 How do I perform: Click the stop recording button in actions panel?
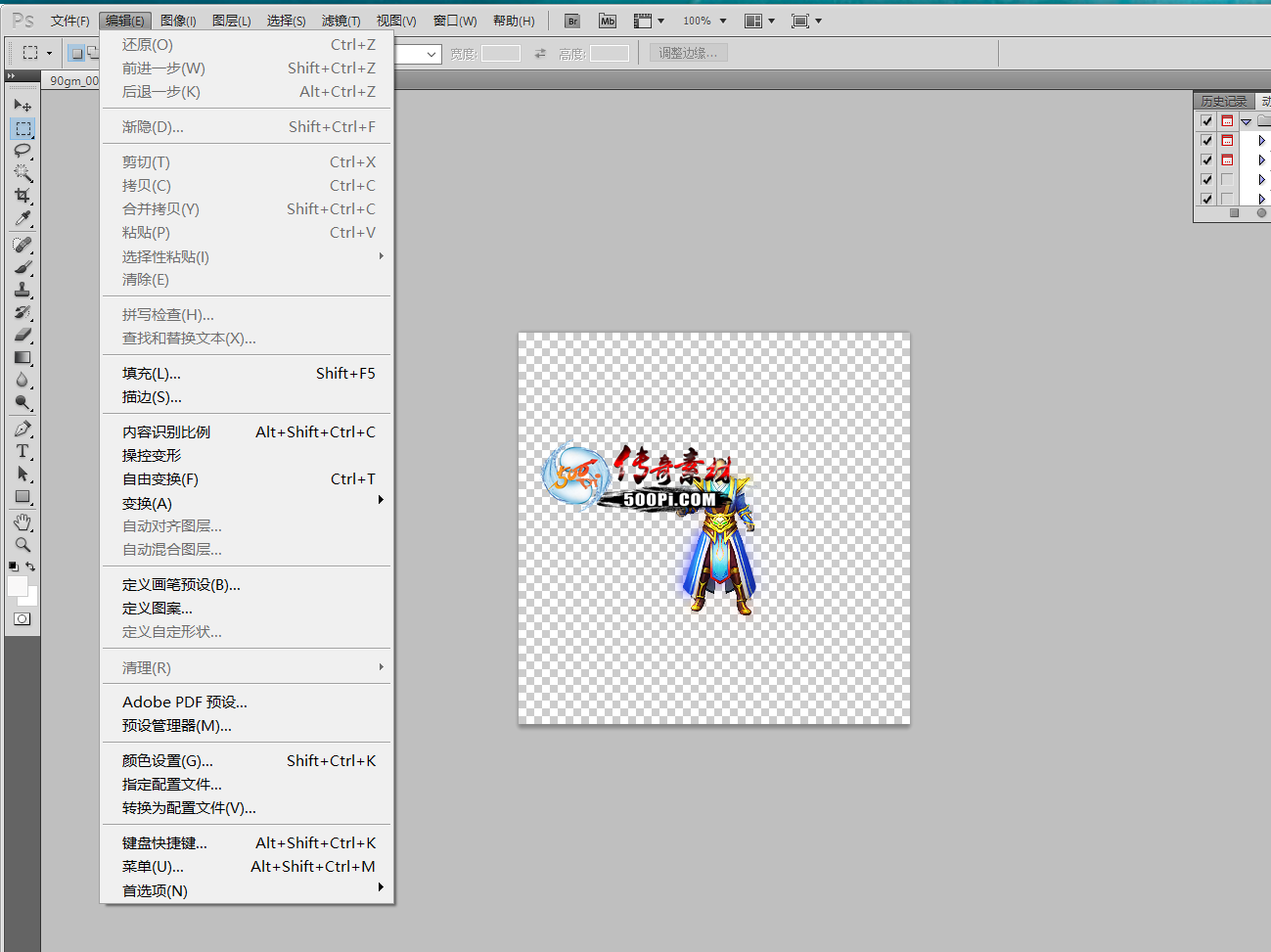coord(1234,212)
